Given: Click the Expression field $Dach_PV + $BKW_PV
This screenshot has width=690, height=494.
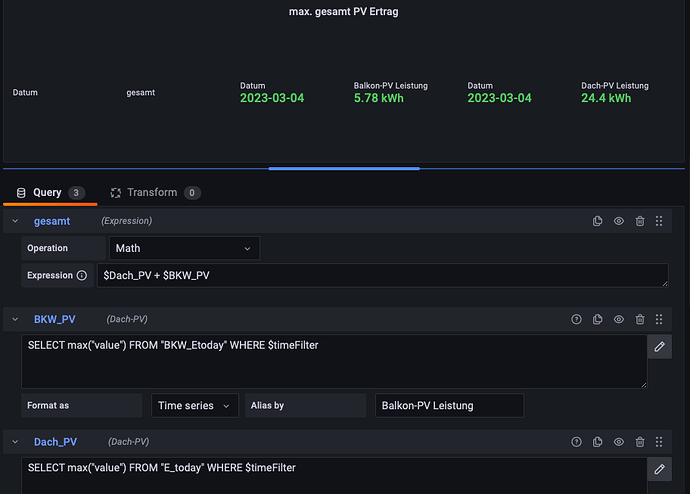Looking at the screenshot, I should coord(382,275).
